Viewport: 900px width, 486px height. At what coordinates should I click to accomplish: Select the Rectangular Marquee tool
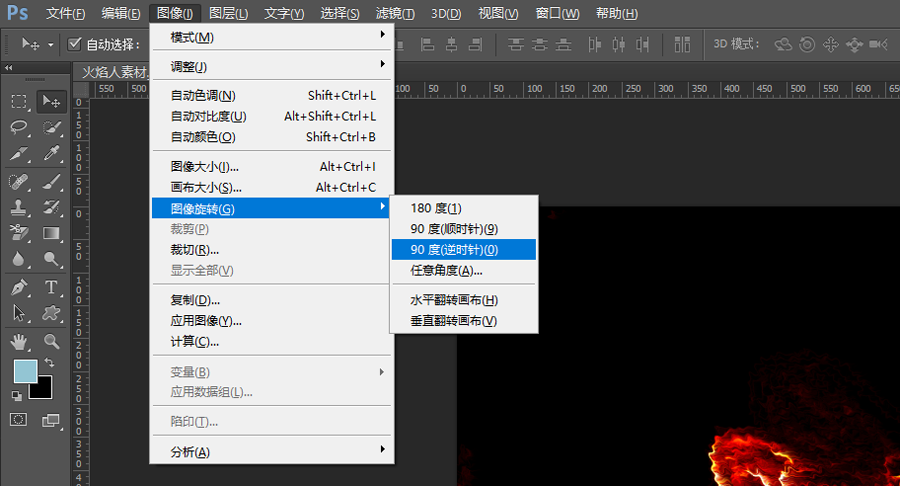[x=19, y=101]
